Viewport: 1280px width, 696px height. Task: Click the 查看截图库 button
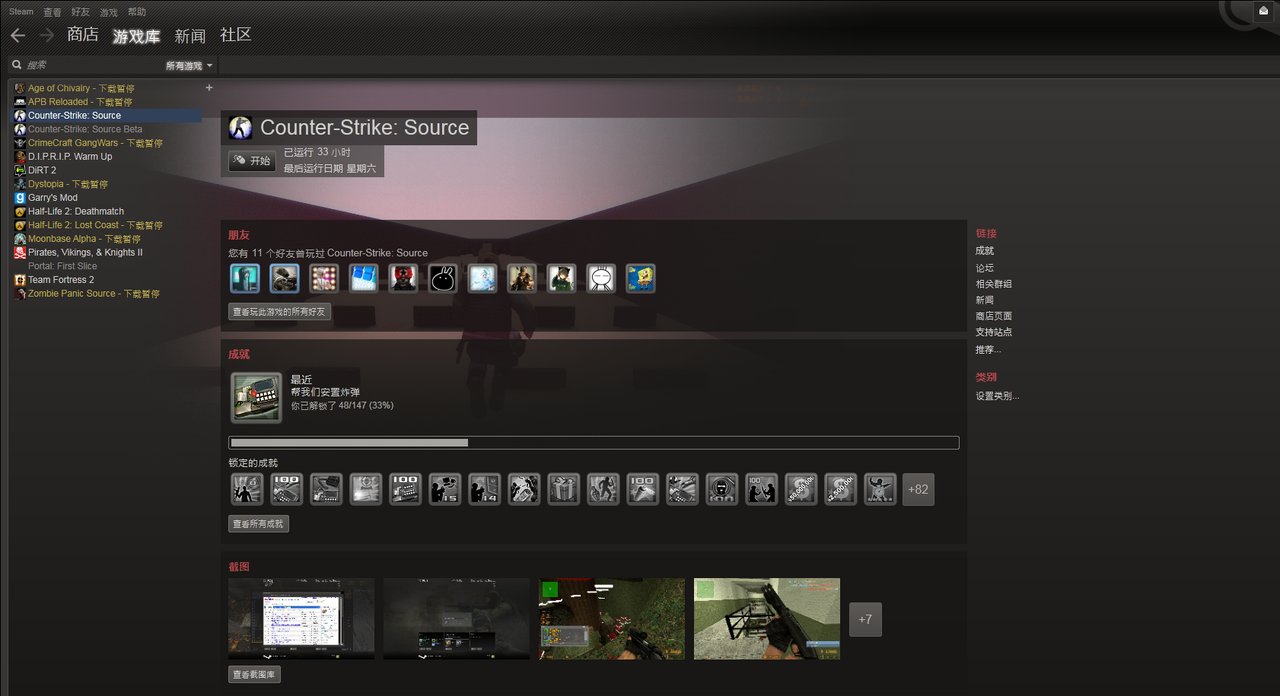point(255,675)
